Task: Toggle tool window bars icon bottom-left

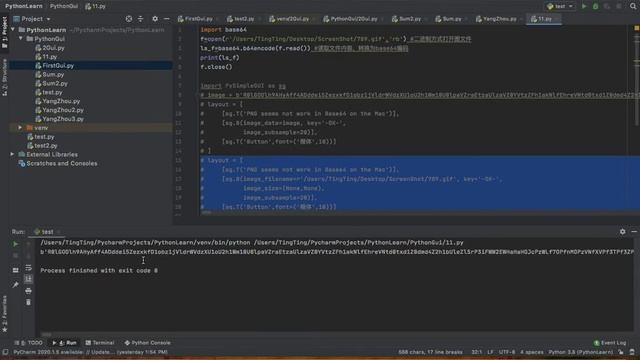Action: click(x=5, y=352)
